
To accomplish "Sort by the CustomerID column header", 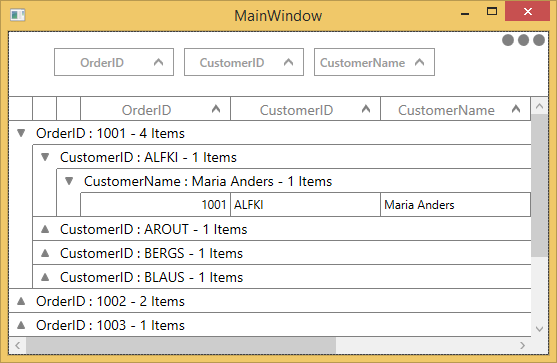I will [x=305, y=109].
